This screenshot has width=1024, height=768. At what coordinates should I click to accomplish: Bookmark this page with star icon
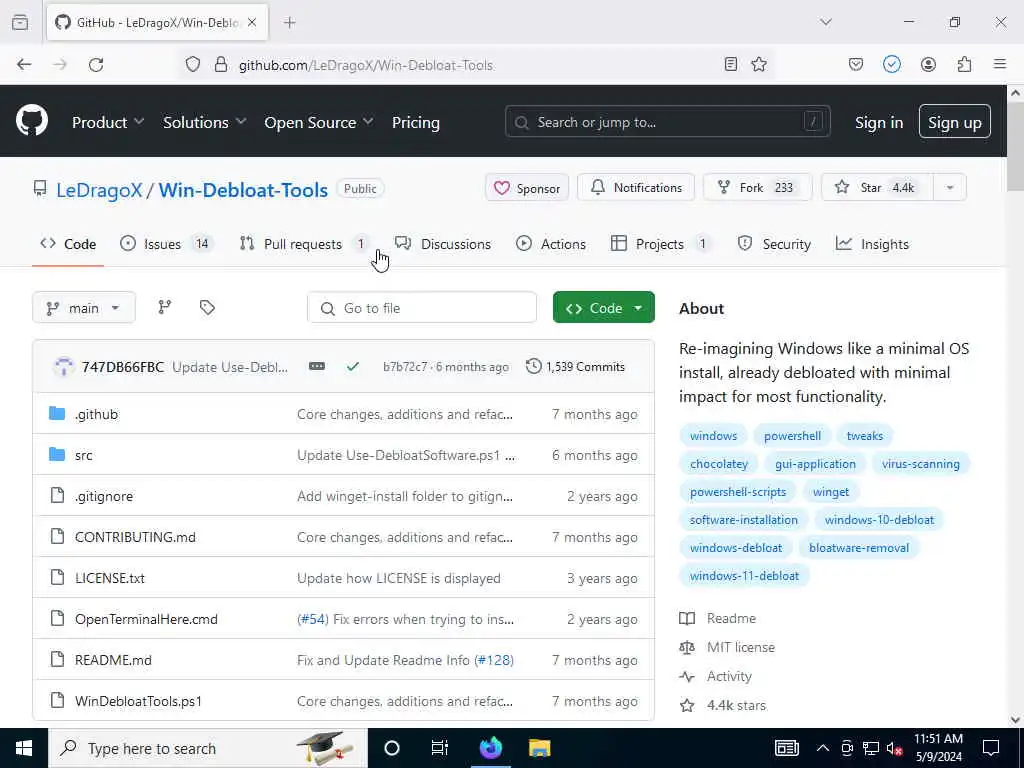click(x=759, y=64)
